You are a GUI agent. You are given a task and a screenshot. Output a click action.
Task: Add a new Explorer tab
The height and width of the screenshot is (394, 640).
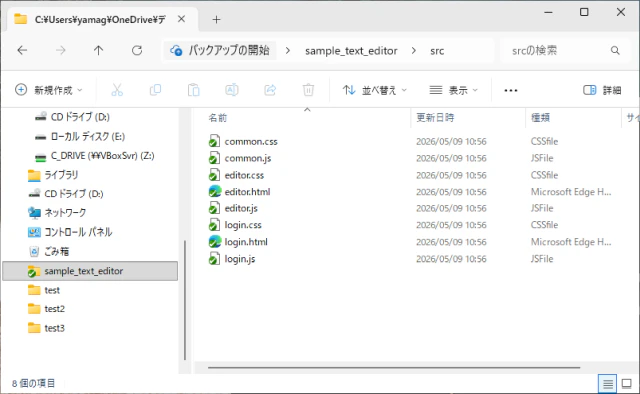click(x=216, y=19)
